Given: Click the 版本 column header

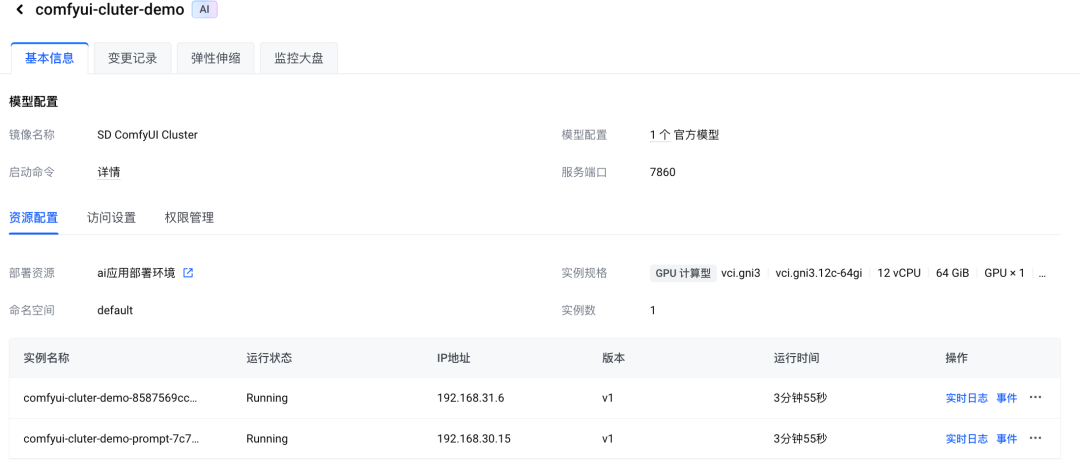Looking at the screenshot, I should pos(614,358).
